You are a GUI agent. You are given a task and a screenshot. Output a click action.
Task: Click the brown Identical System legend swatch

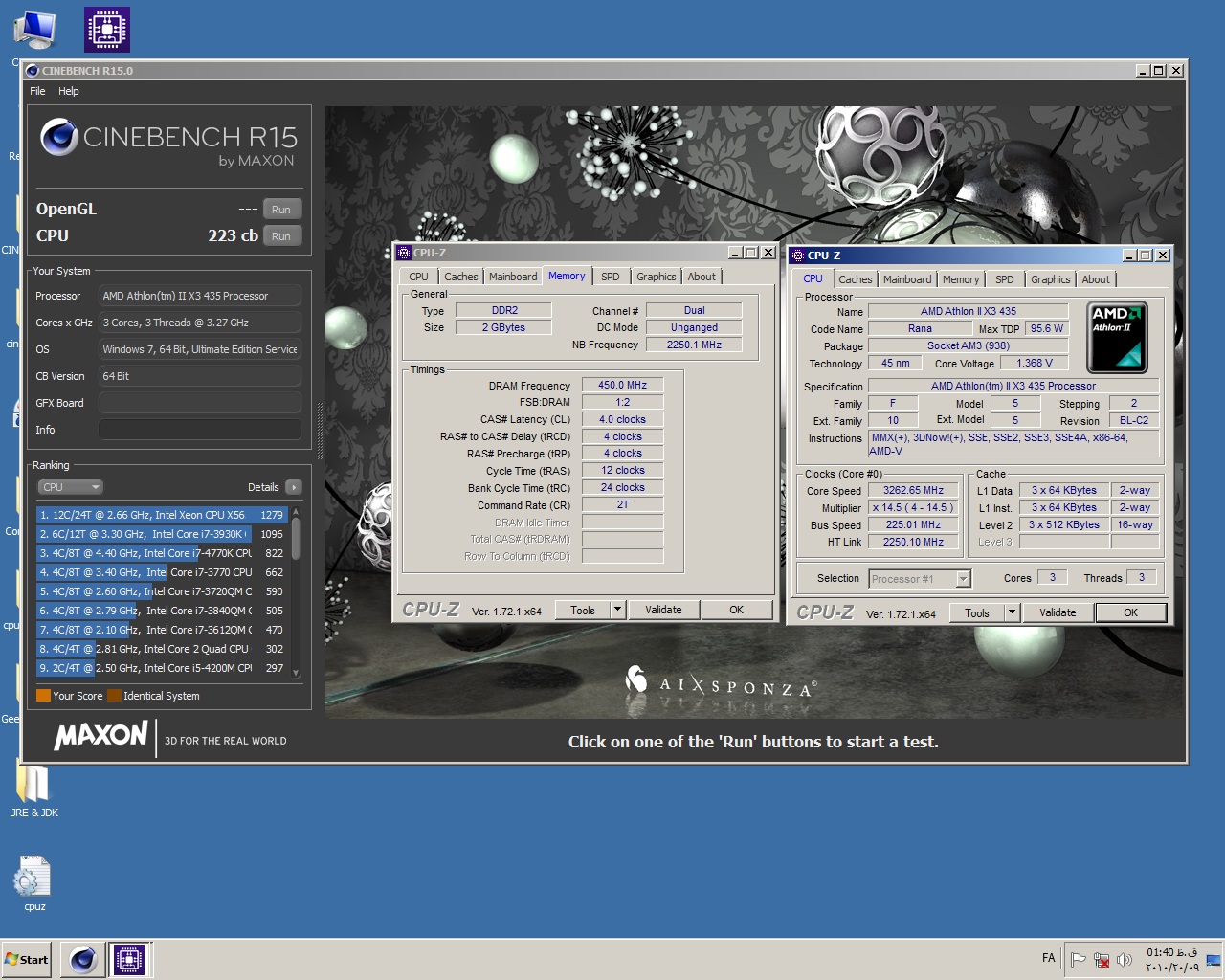point(114,696)
